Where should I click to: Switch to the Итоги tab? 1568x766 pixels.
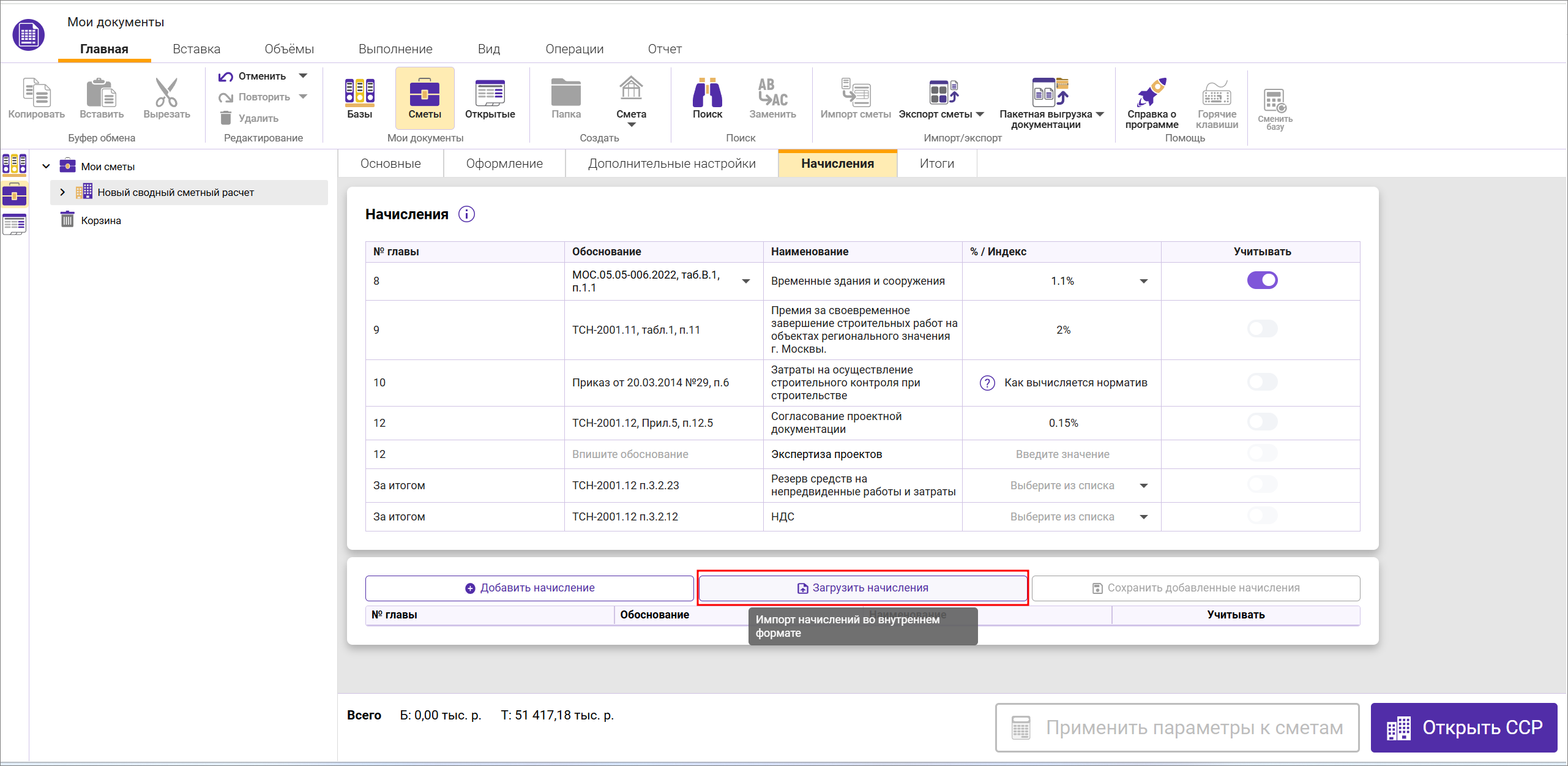(x=936, y=163)
